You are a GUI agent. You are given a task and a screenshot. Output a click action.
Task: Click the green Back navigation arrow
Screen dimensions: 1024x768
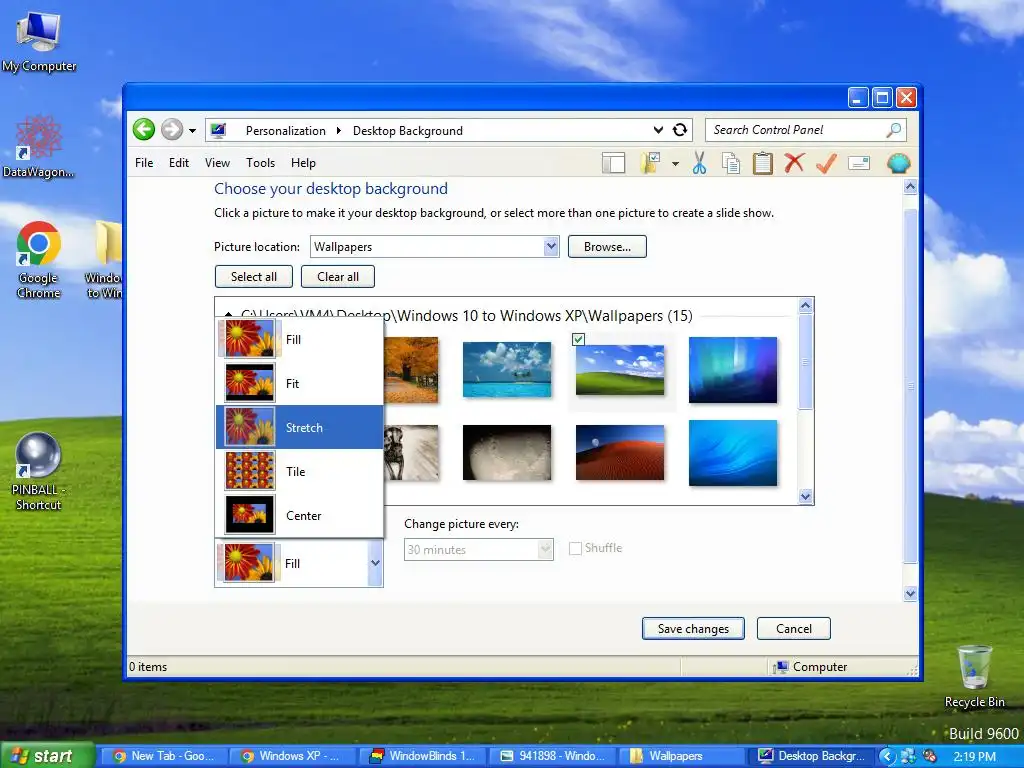click(144, 129)
